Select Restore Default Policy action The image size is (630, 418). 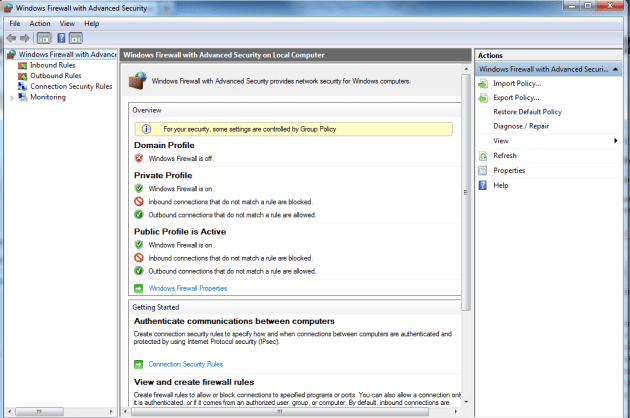click(x=528, y=112)
